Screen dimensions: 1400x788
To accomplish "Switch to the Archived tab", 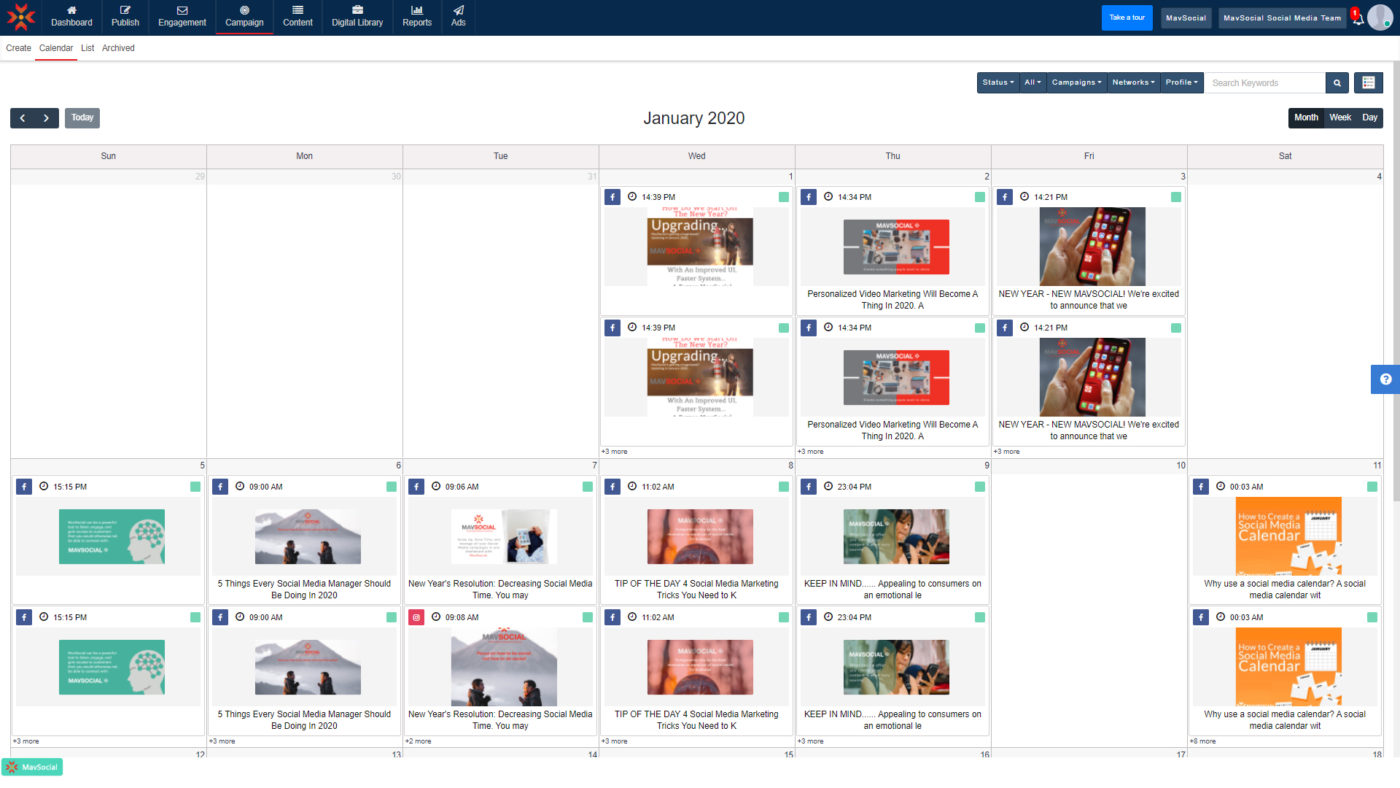I will (x=118, y=48).
